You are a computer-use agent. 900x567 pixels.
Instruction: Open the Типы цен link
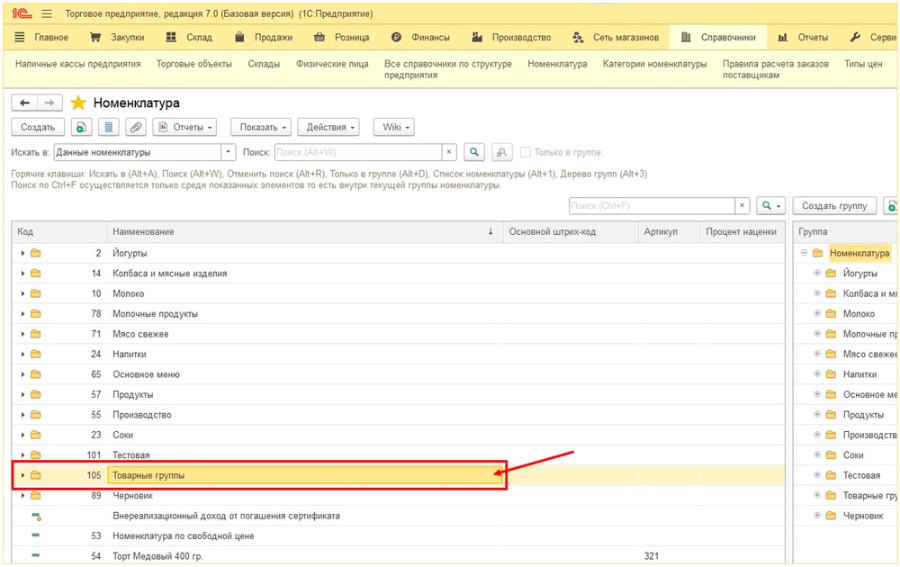click(x=863, y=64)
